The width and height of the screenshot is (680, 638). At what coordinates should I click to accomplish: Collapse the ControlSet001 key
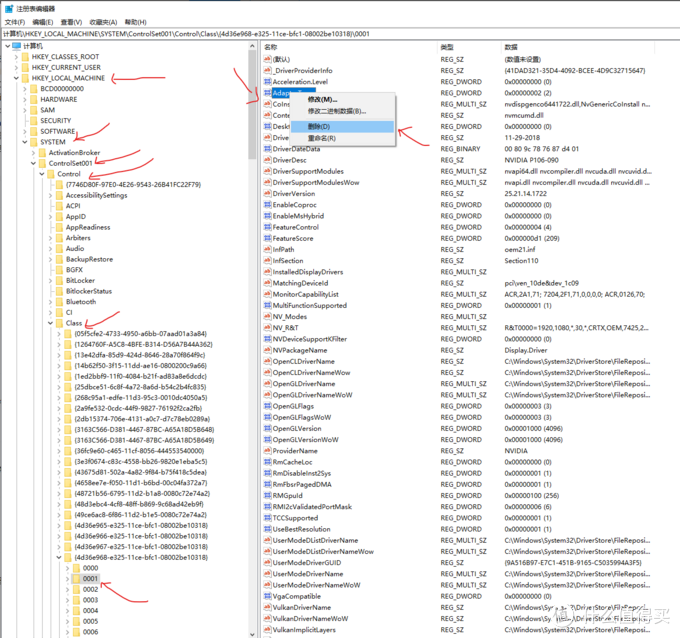tap(33, 164)
